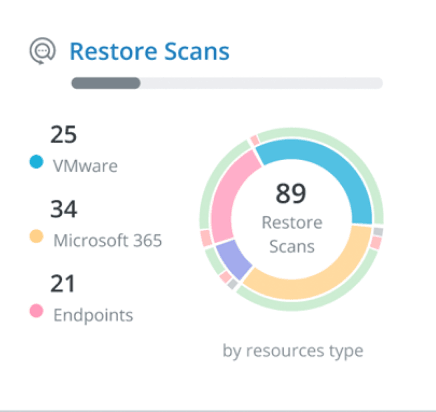
Task: Click the Microsoft 365 count 34
Action: [x=64, y=209]
